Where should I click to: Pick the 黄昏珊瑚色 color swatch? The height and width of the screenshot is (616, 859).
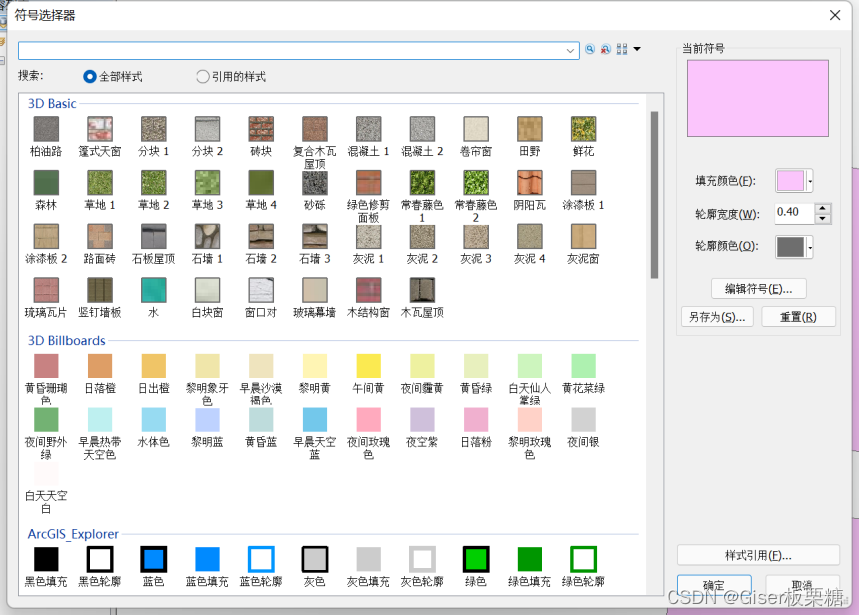[46, 366]
